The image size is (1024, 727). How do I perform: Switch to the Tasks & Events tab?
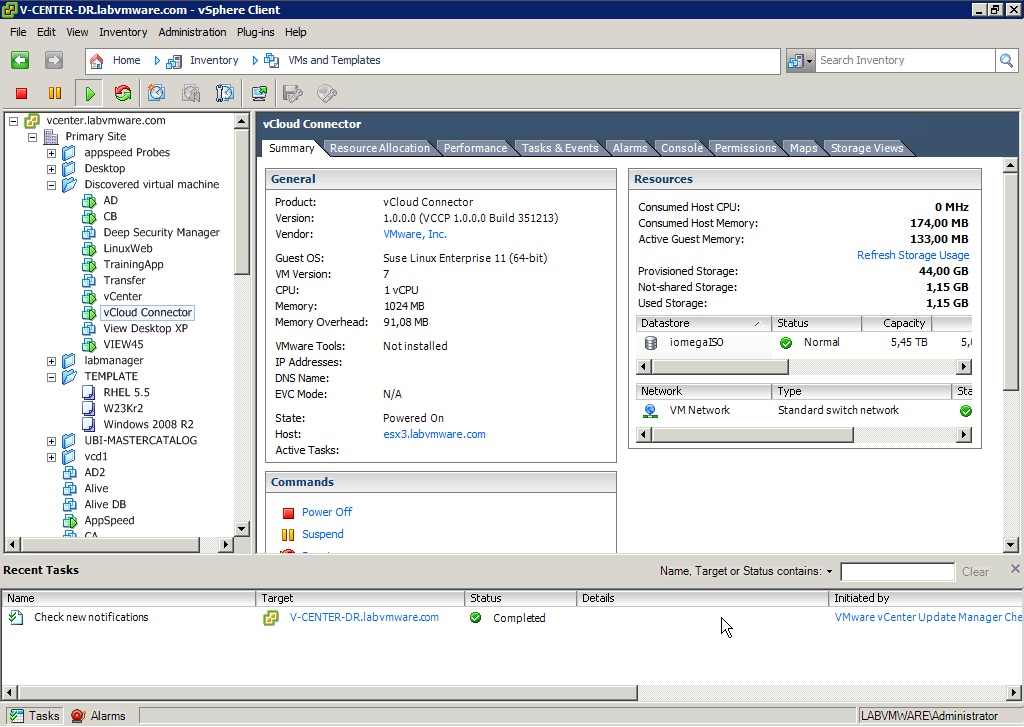560,148
